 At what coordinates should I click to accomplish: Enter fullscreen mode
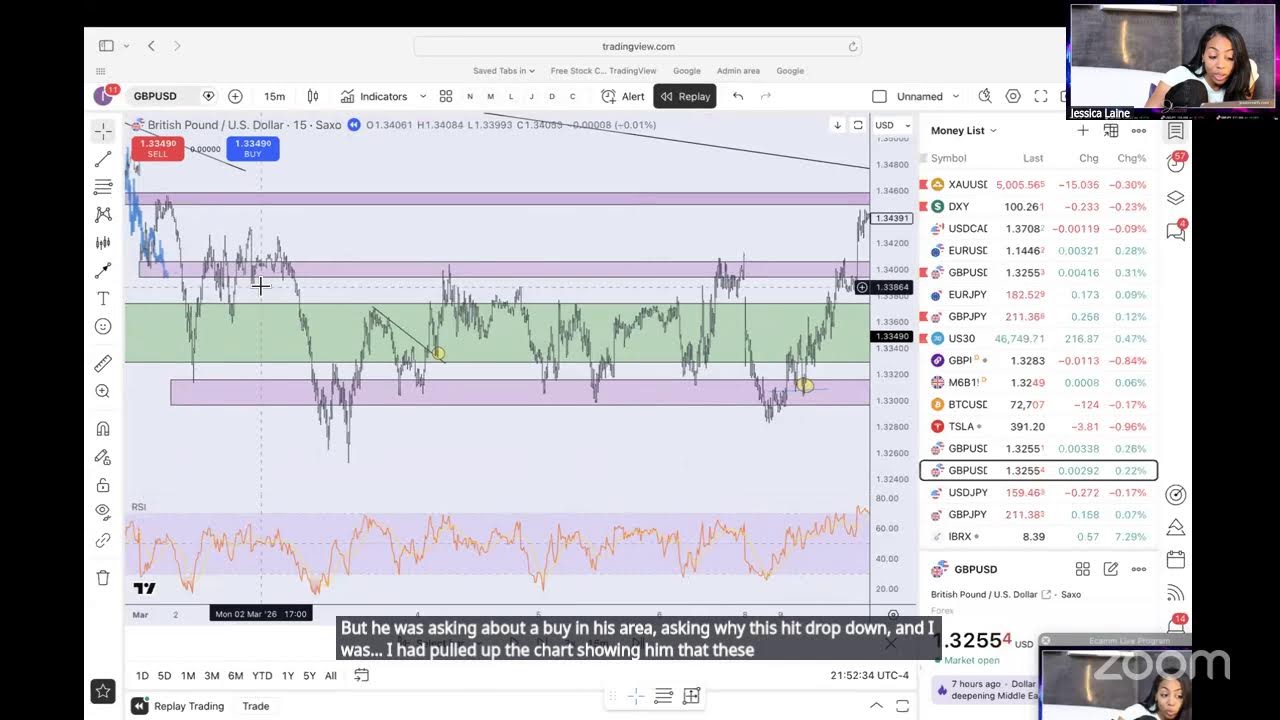[1041, 96]
